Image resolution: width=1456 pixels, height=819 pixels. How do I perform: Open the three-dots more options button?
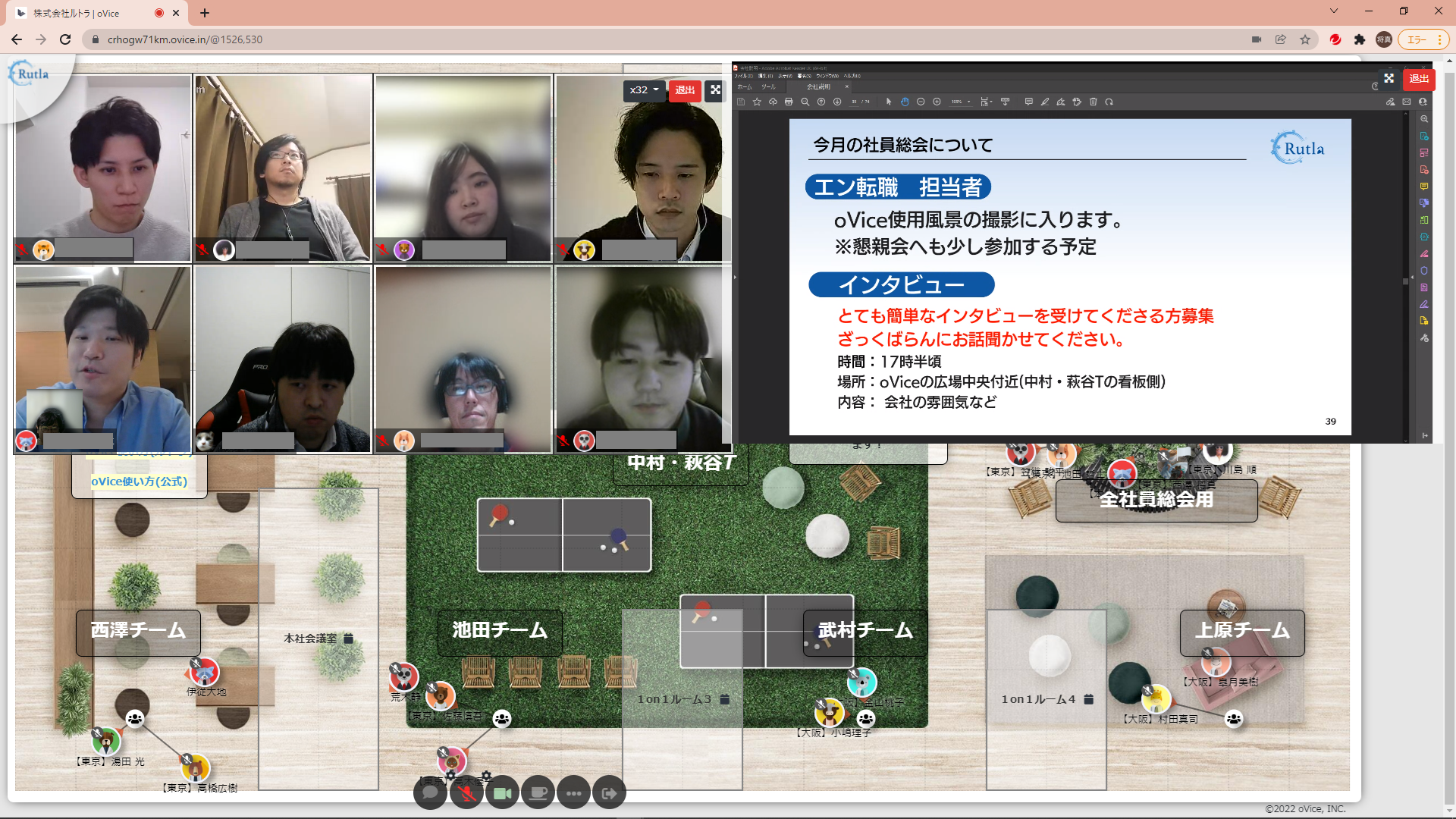[573, 793]
